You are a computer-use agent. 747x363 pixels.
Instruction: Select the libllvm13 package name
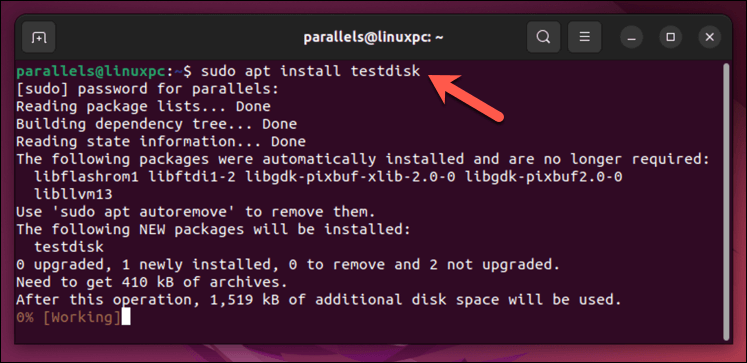click(73, 195)
